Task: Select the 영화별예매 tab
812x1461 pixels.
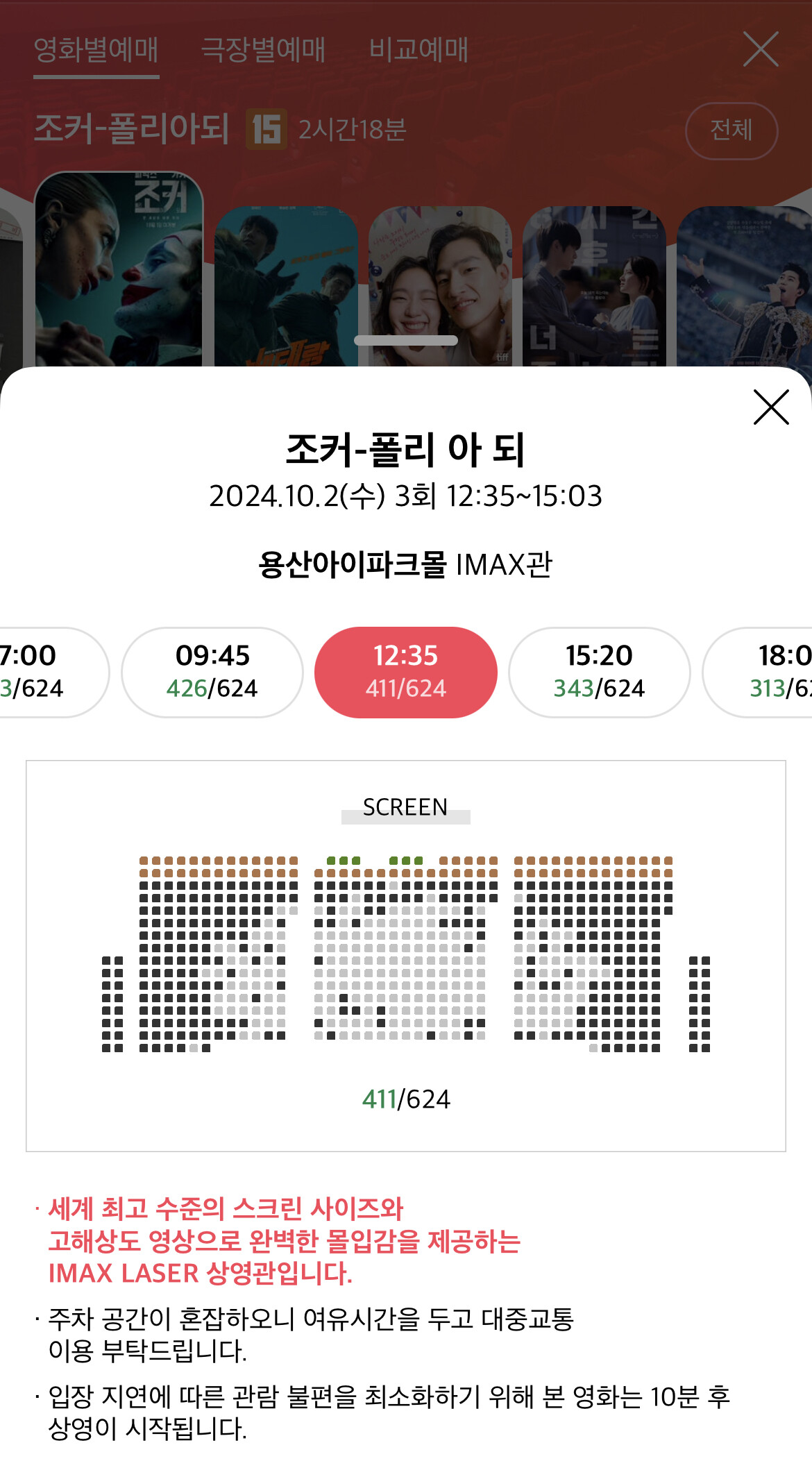Action: [96, 50]
